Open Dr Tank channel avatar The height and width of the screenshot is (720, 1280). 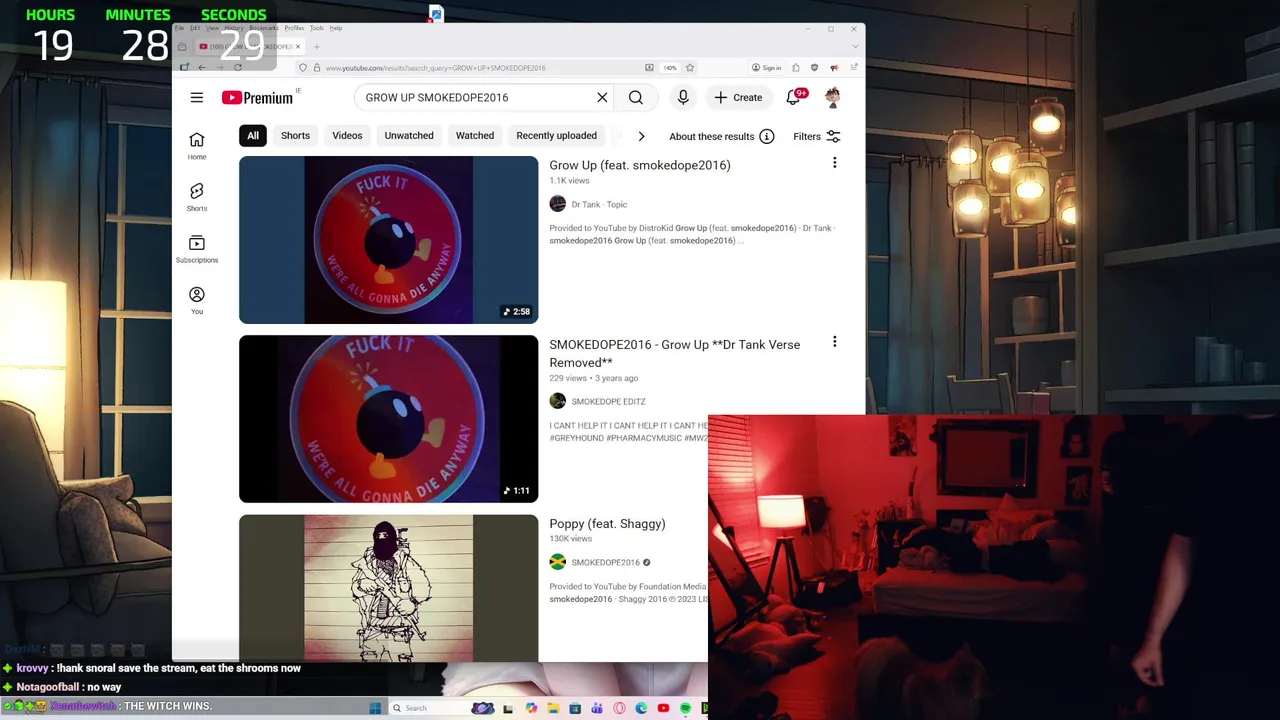pos(558,204)
